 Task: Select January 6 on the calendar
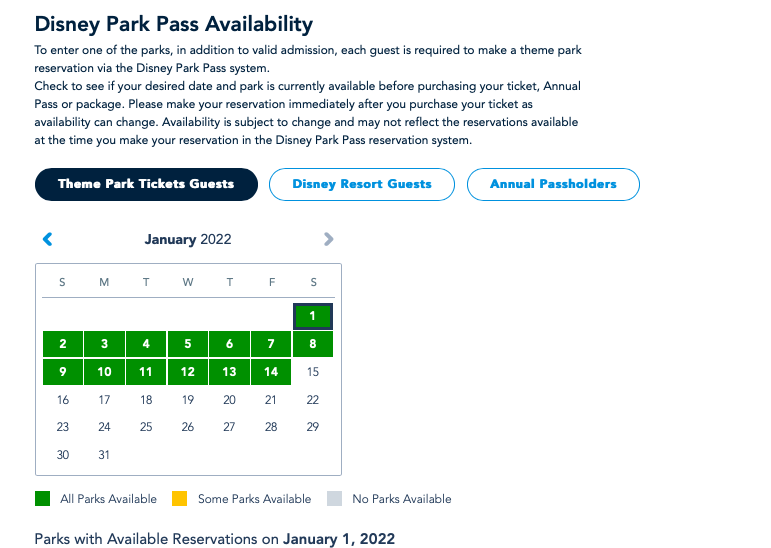(229, 344)
